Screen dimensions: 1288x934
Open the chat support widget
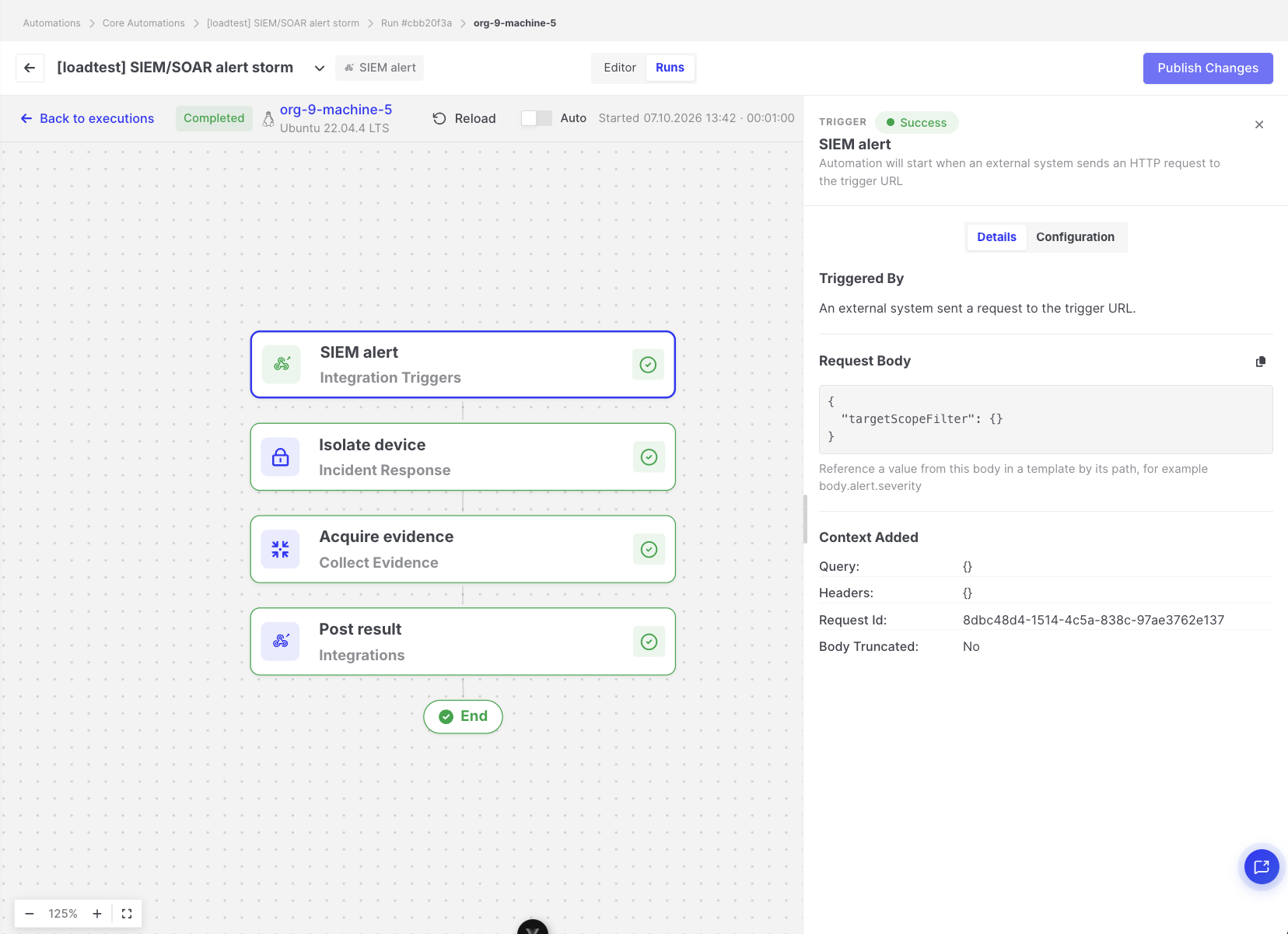[1262, 866]
